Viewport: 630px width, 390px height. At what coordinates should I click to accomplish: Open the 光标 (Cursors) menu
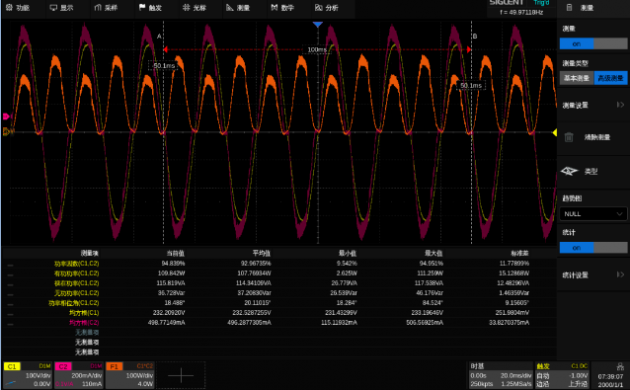(194, 8)
